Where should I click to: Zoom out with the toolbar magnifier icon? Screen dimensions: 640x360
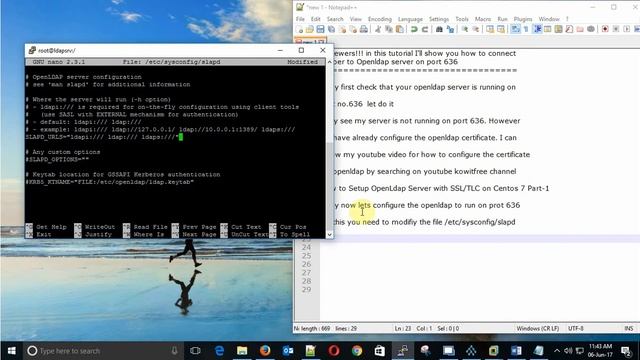[x=476, y=29]
